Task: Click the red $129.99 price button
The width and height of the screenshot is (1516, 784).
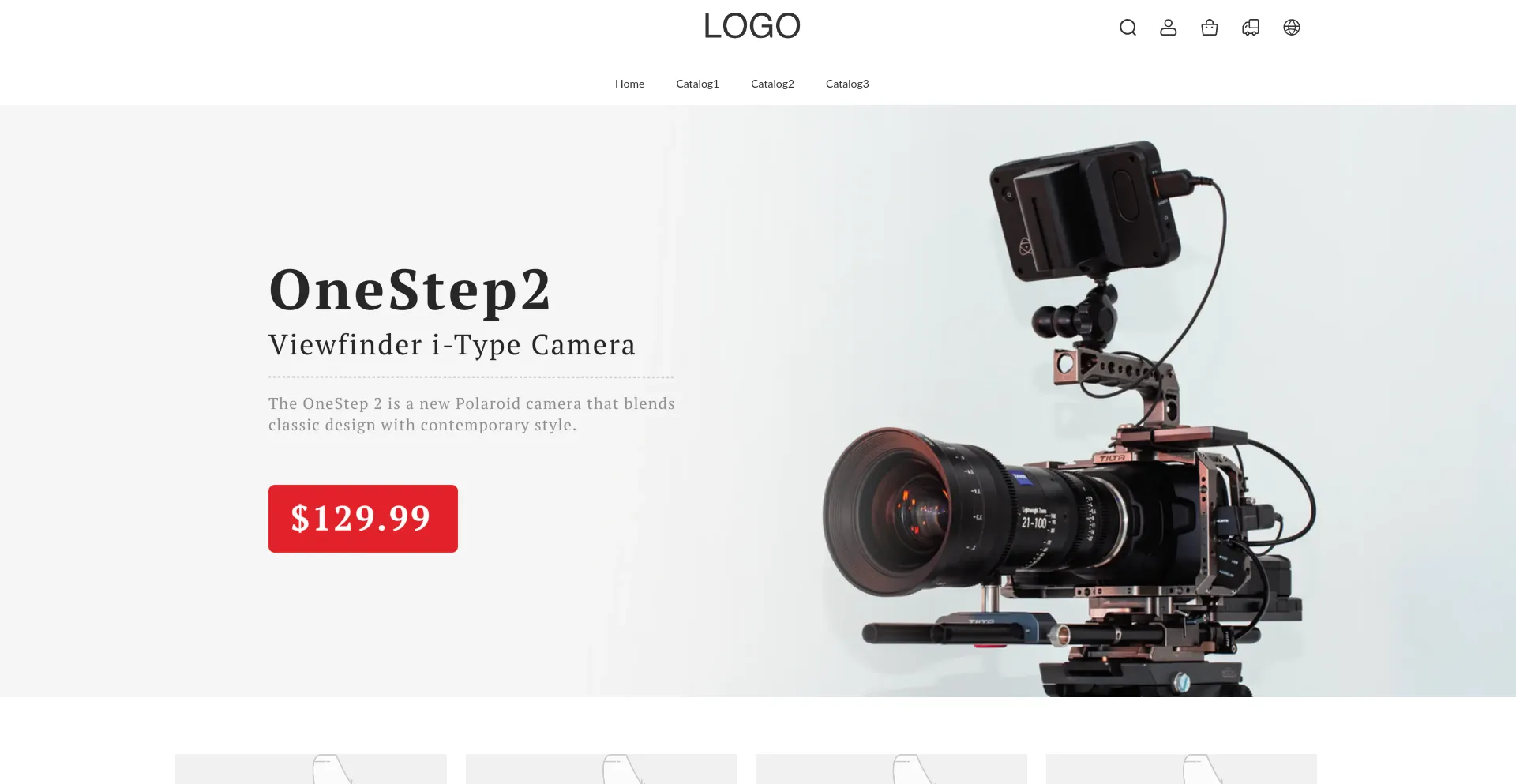Action: pos(363,519)
